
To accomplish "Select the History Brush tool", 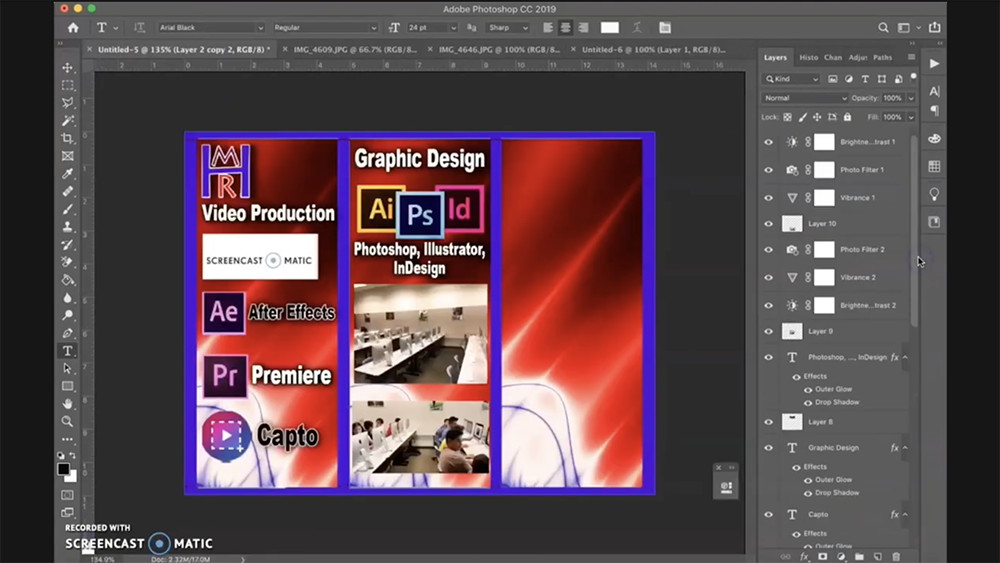I will tap(68, 244).
